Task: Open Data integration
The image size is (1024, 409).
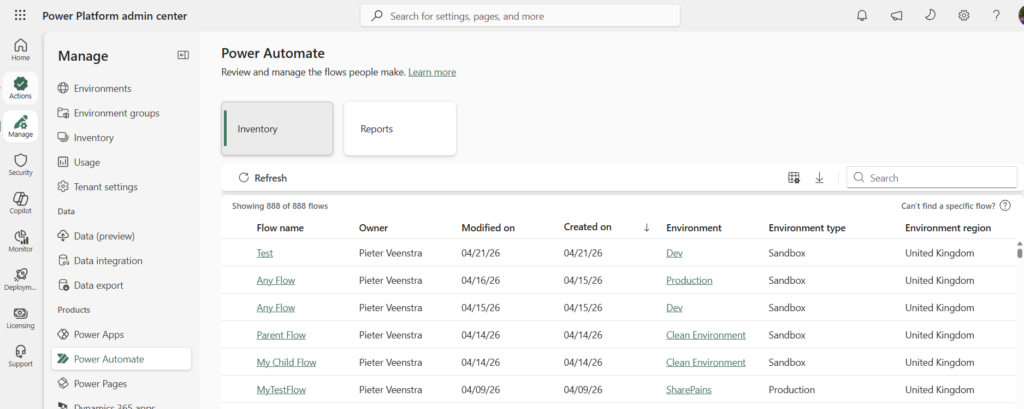Action: (x=108, y=261)
